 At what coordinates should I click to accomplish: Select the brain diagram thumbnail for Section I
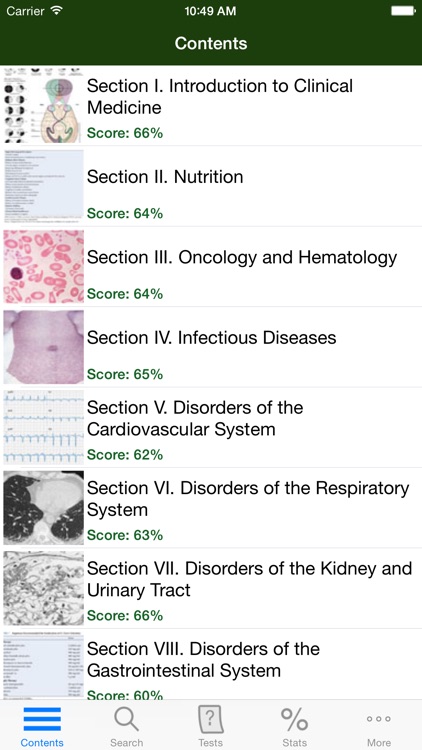[44, 106]
